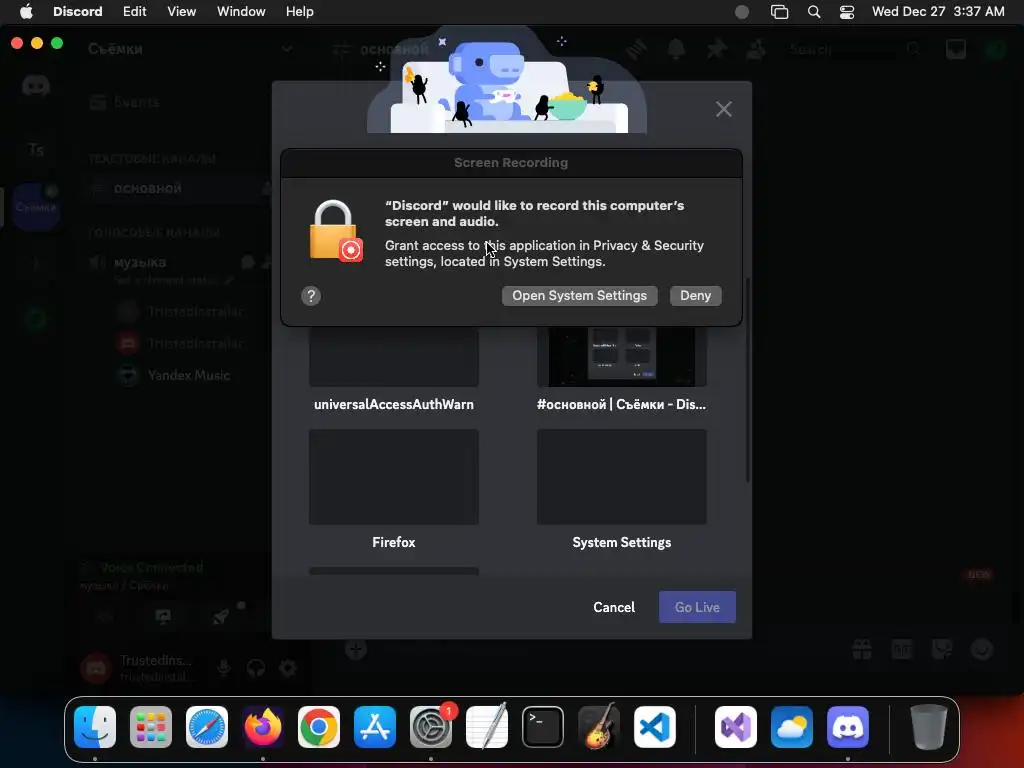This screenshot has height=768, width=1024.
Task: Select Ts server icon in sidebar
Action: pyautogui.click(x=36, y=150)
